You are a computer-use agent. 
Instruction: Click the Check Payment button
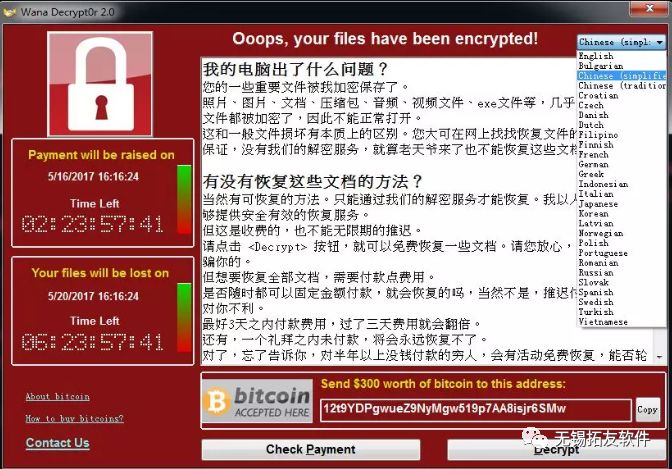[311, 449]
